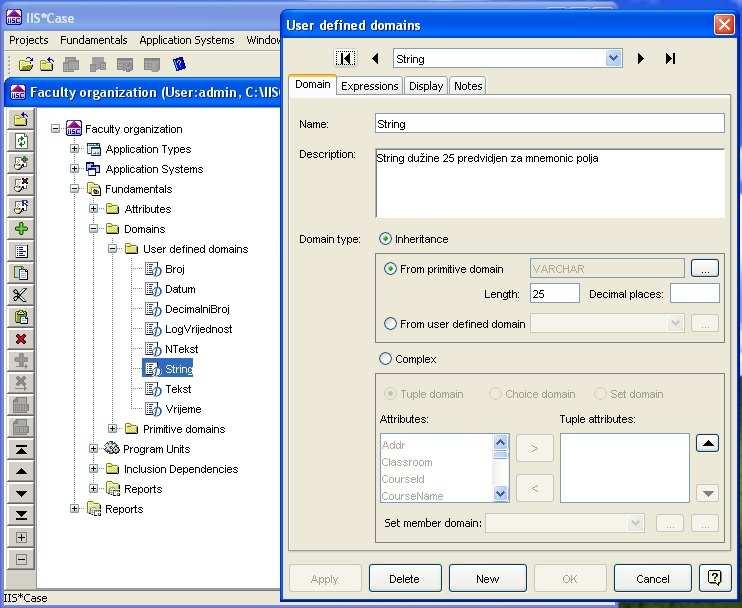742x608 pixels.
Task: Click the Delete button
Action: 405,578
